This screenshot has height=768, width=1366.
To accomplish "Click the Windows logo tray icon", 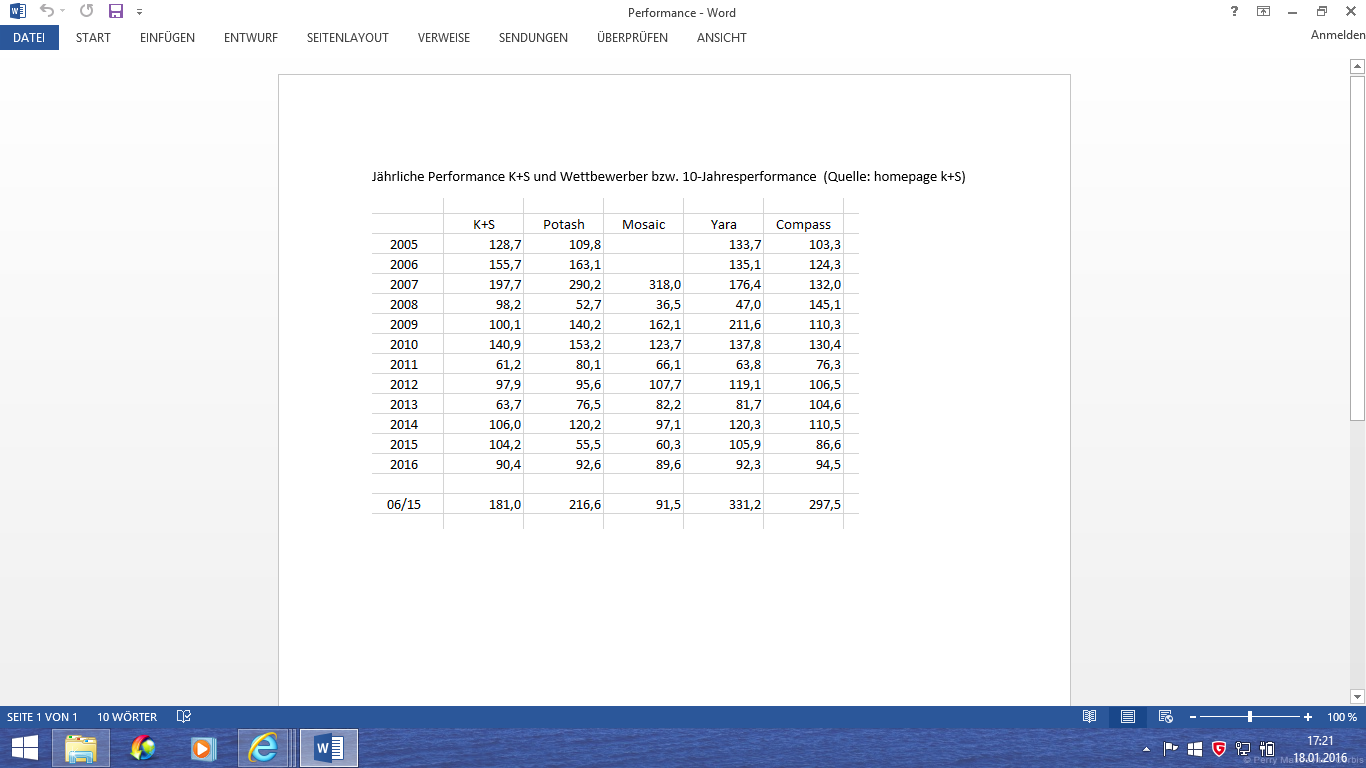I will point(1195,748).
